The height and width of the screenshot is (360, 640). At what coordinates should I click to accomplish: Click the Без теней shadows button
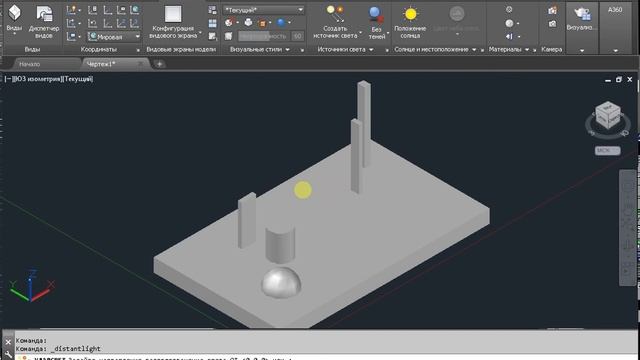click(376, 22)
